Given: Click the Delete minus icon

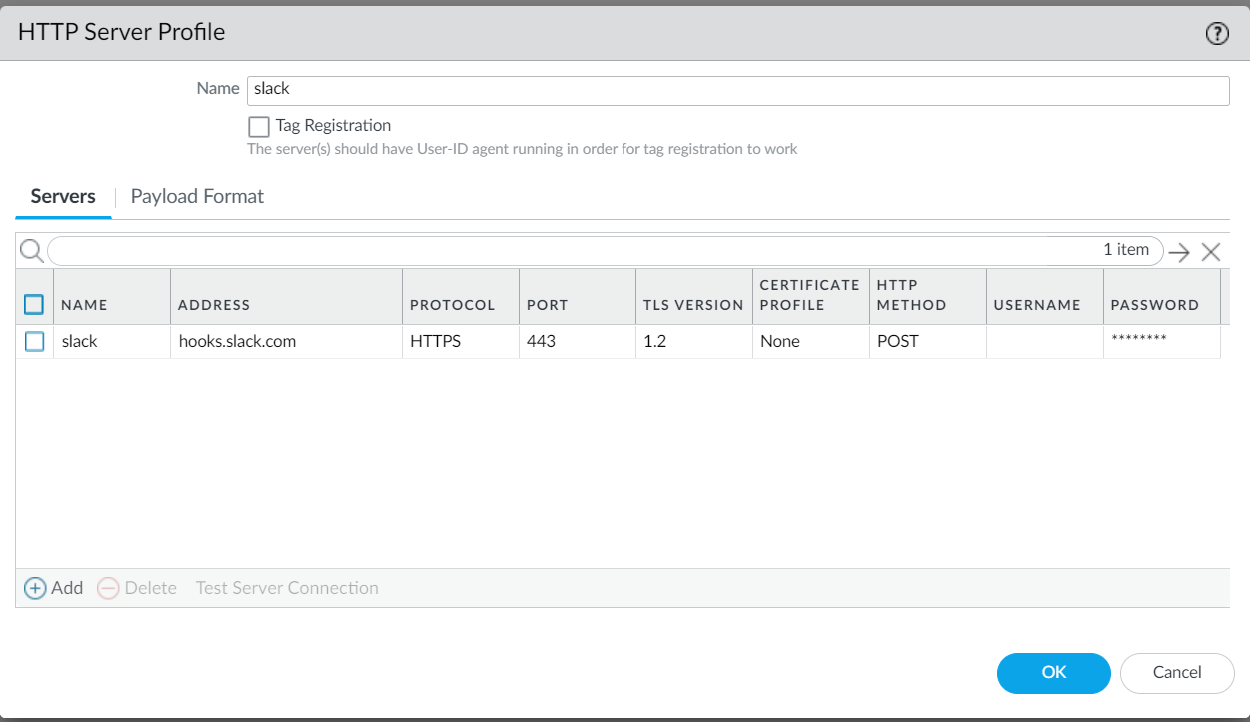Looking at the screenshot, I should point(108,588).
